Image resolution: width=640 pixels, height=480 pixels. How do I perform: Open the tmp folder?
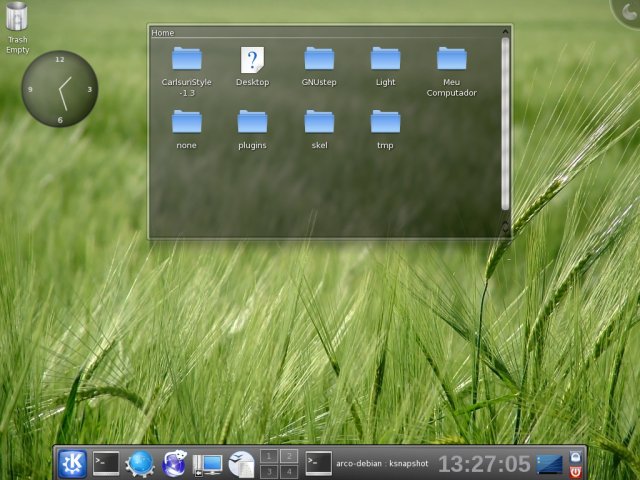(x=385, y=122)
